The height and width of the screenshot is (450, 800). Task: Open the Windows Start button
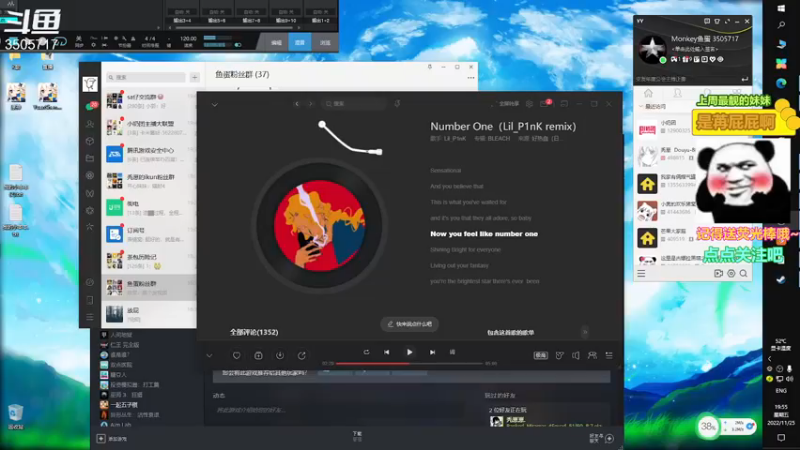(781, 9)
